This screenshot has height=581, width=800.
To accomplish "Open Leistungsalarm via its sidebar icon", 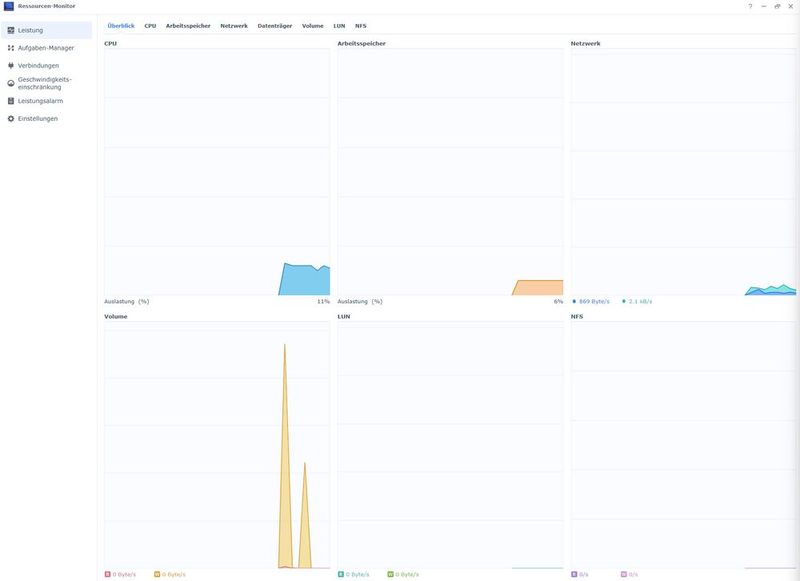I will pos(10,100).
